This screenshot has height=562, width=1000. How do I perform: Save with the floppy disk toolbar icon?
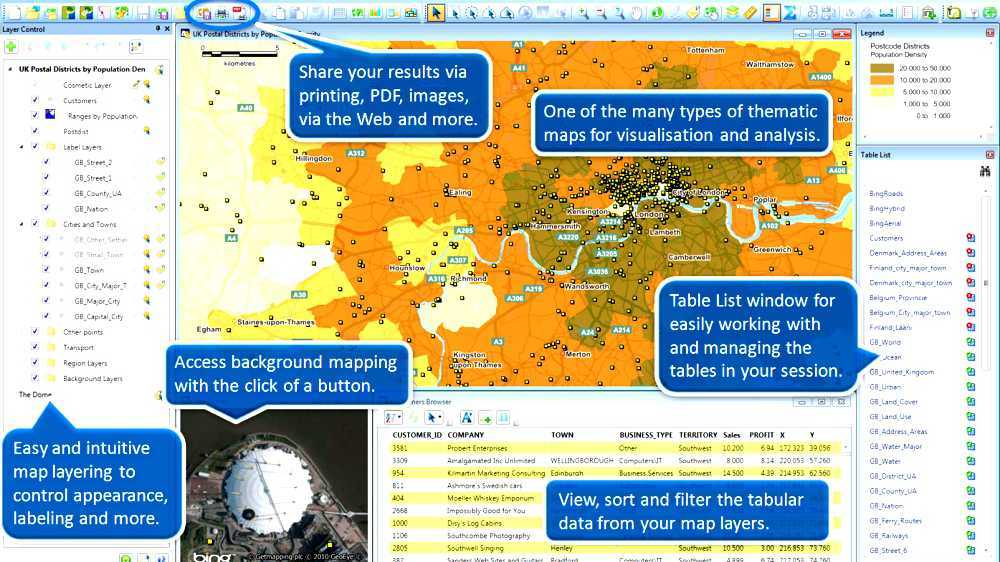[143, 12]
